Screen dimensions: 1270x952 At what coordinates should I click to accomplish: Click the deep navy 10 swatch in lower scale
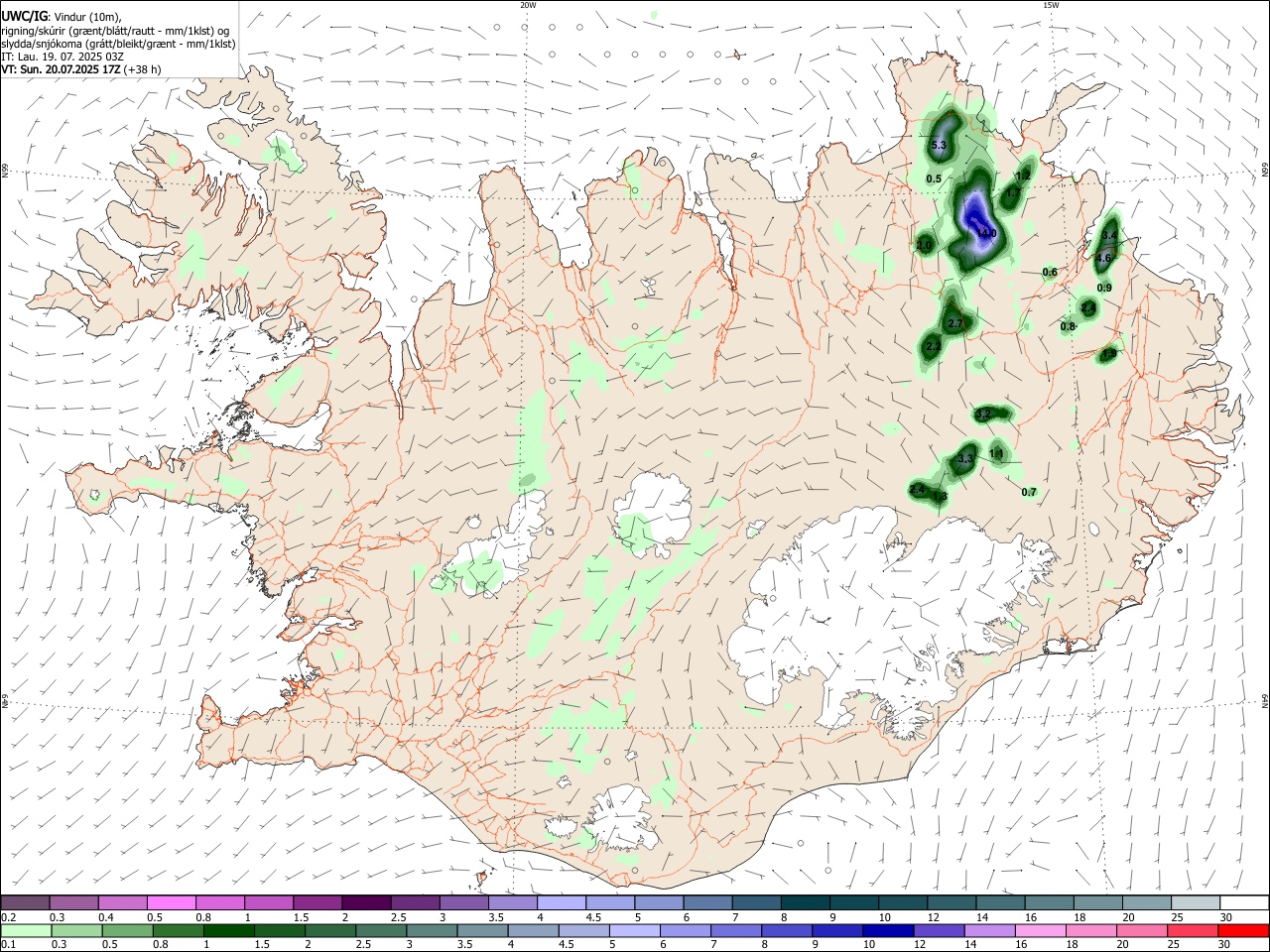point(888,931)
